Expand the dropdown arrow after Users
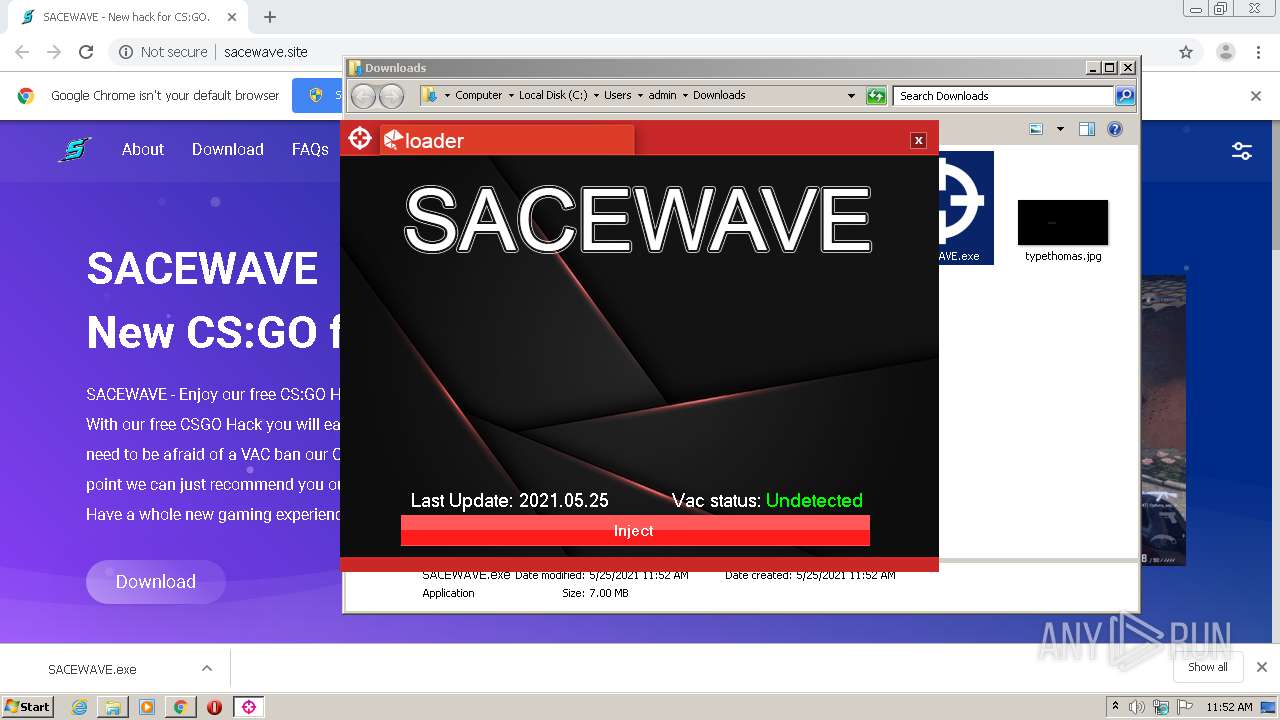Image resolution: width=1280 pixels, height=720 pixels. coord(640,96)
